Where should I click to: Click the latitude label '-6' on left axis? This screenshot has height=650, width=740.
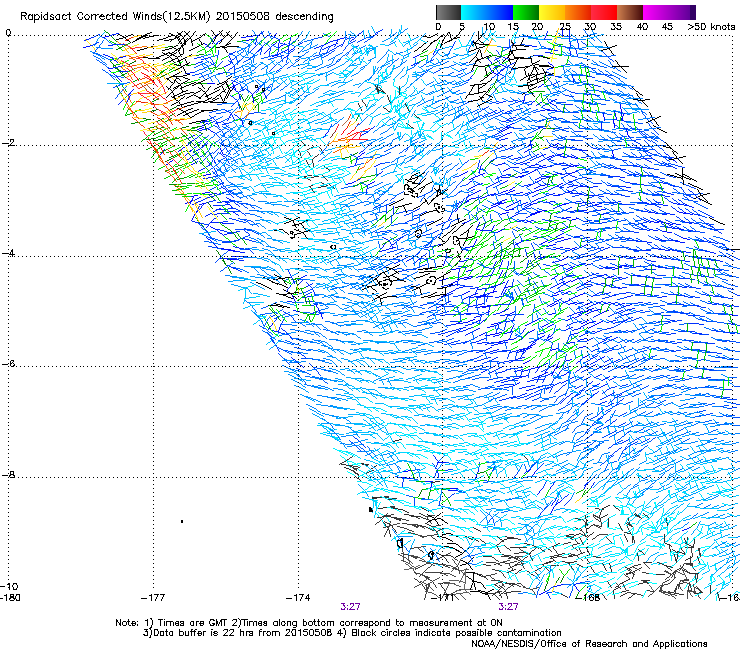point(8,363)
